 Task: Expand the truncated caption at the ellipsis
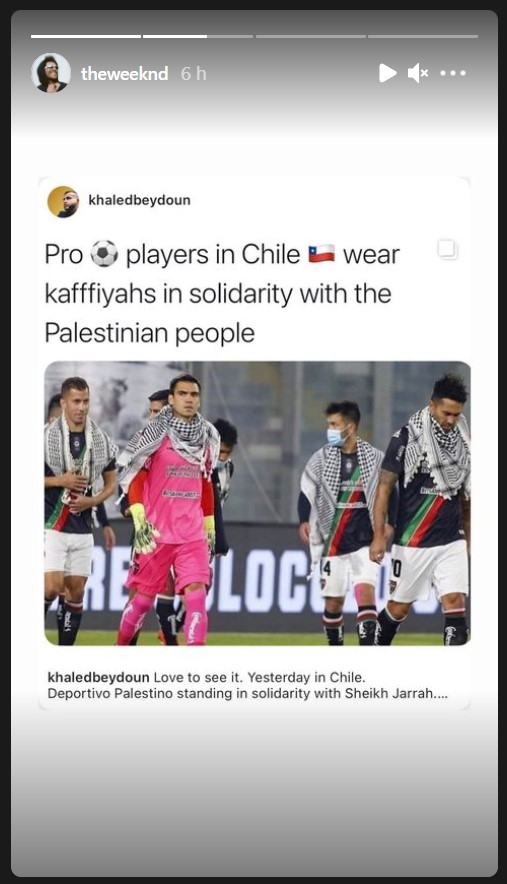point(441,693)
